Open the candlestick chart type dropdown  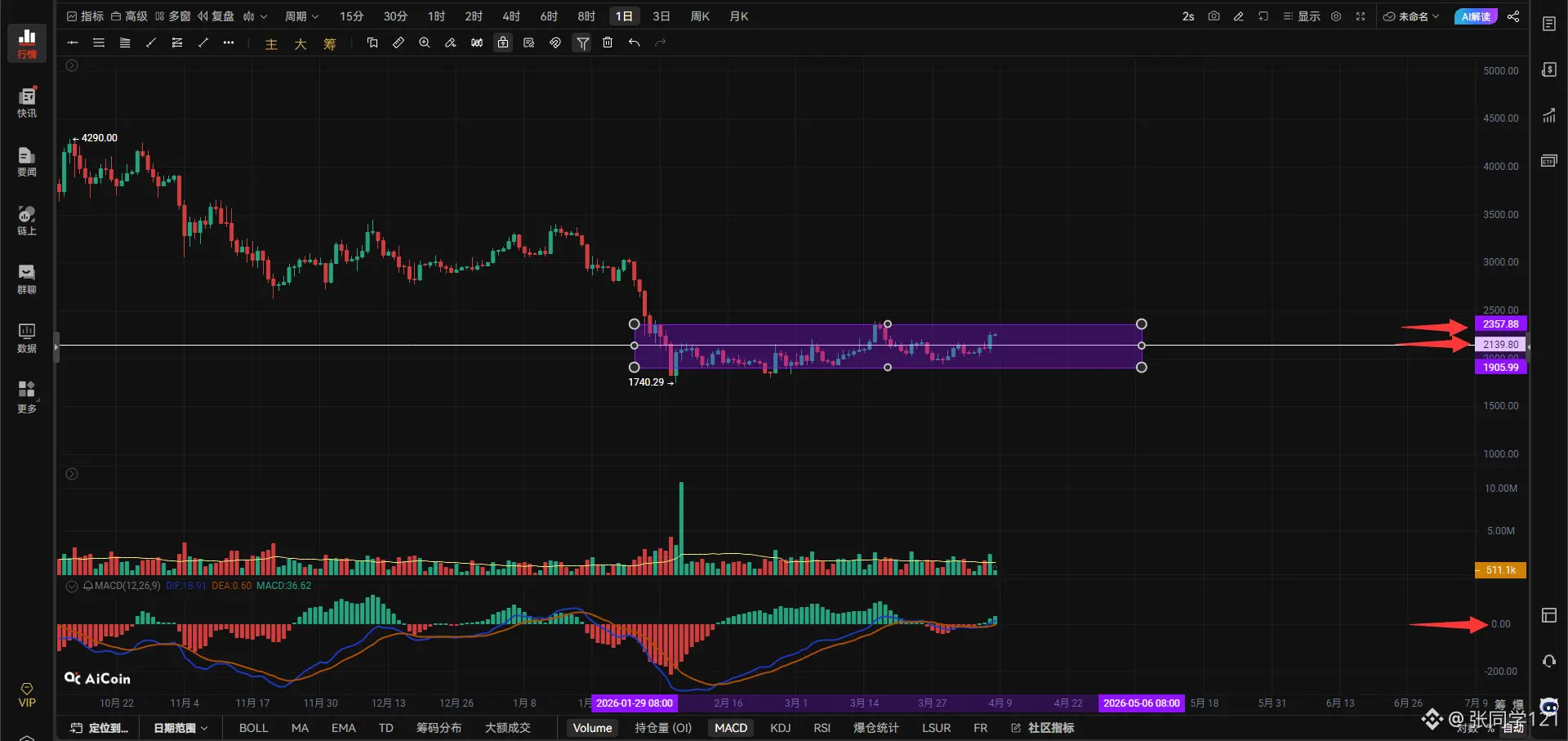tap(255, 16)
